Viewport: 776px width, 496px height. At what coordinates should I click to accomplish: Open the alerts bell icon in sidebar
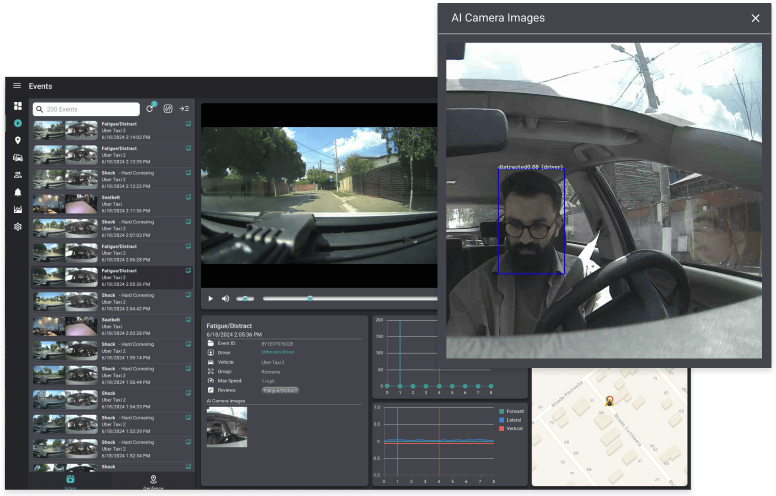18,192
